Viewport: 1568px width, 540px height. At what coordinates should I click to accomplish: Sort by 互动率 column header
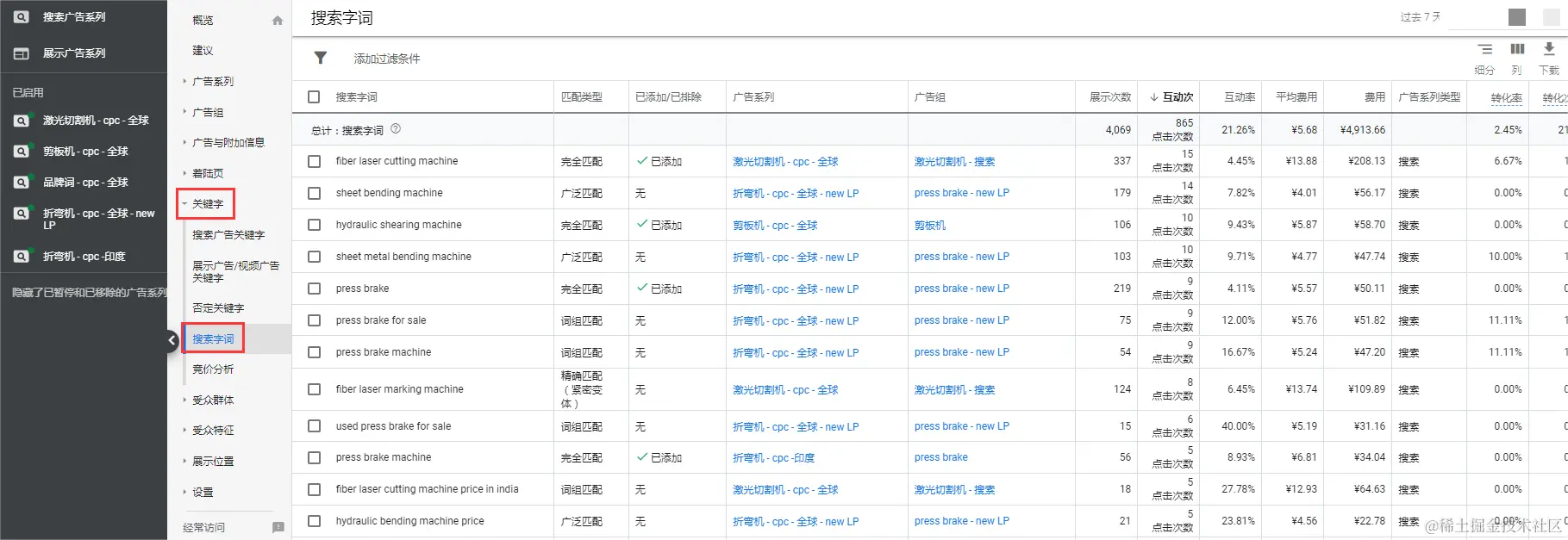1240,97
